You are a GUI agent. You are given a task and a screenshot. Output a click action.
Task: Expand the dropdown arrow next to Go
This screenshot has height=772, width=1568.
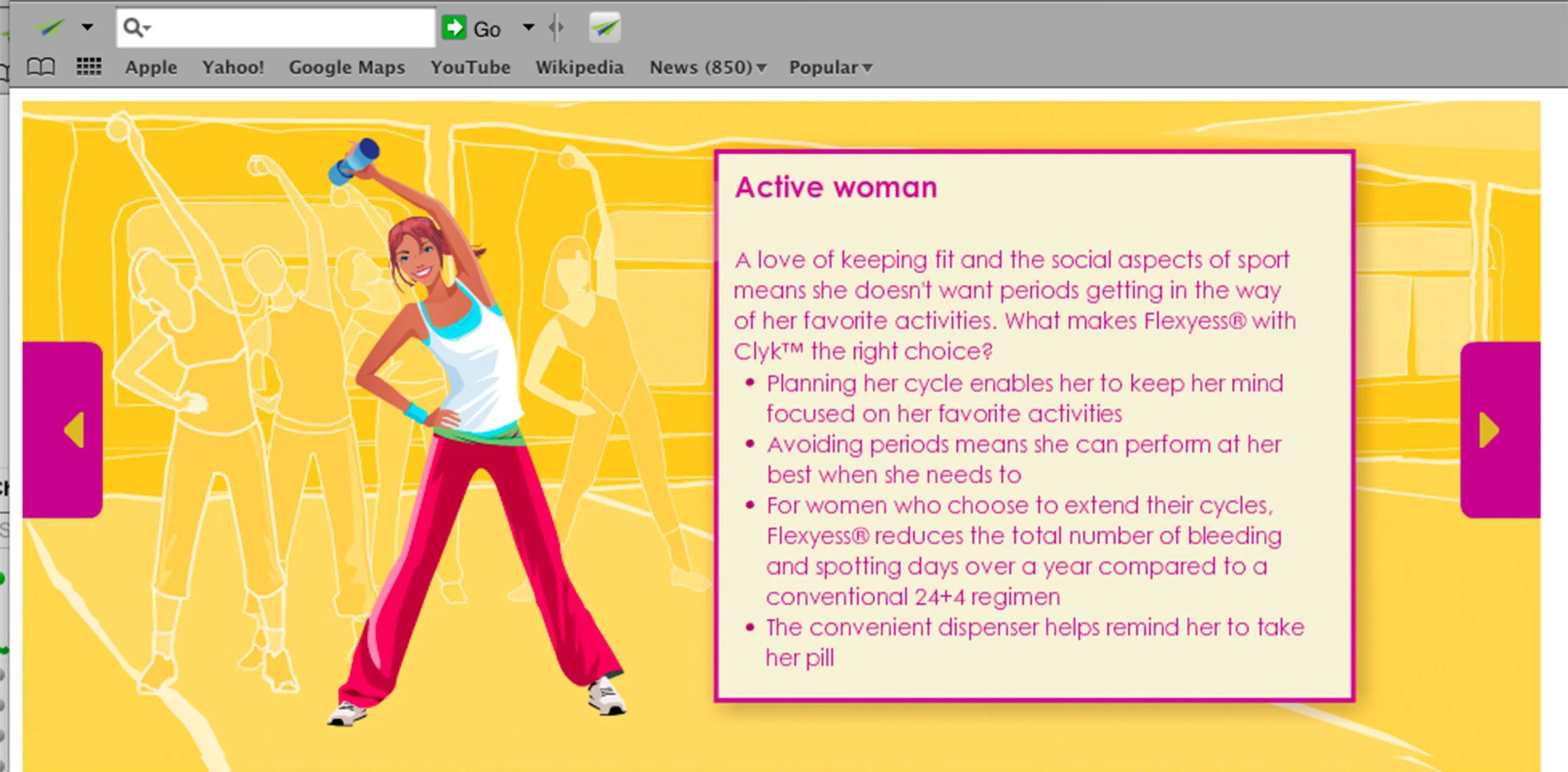point(528,27)
